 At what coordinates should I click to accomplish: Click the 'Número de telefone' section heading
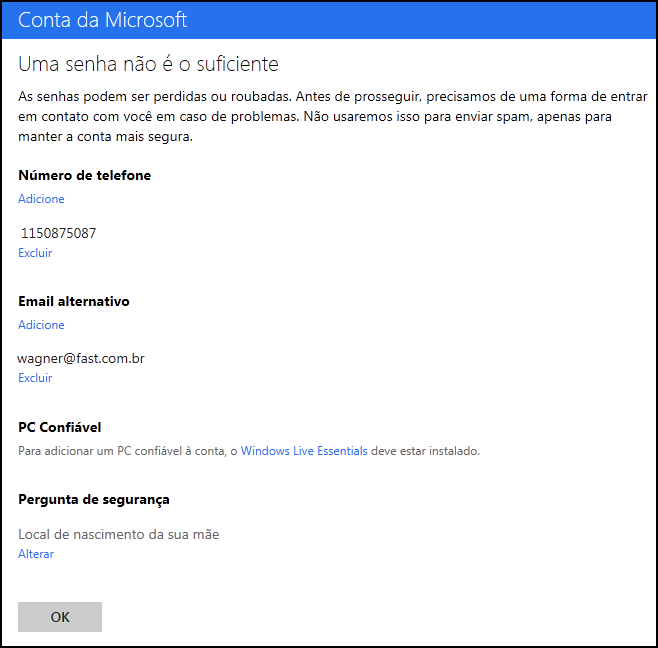[x=85, y=175]
